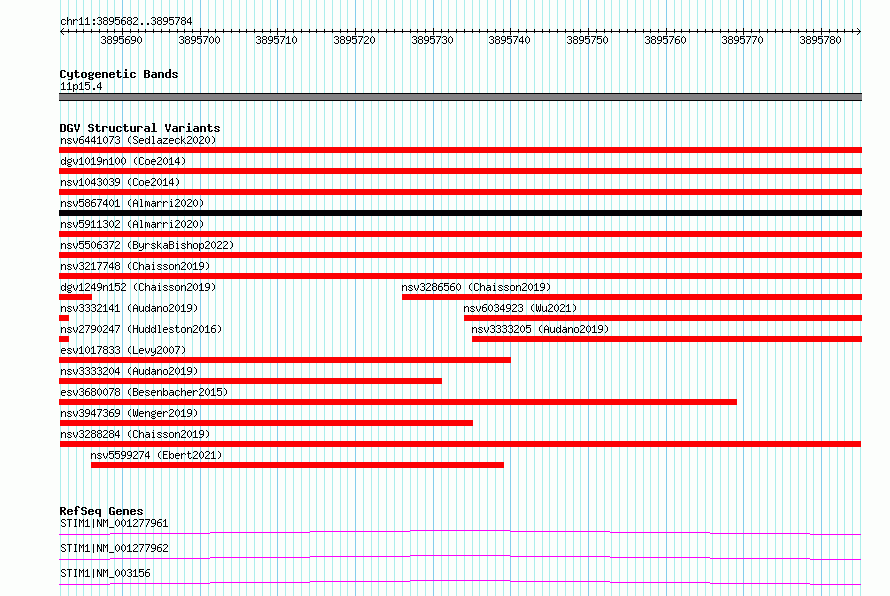
Task: Click the magenta line for STIM1|NM_003156
Action: click(x=460, y=582)
